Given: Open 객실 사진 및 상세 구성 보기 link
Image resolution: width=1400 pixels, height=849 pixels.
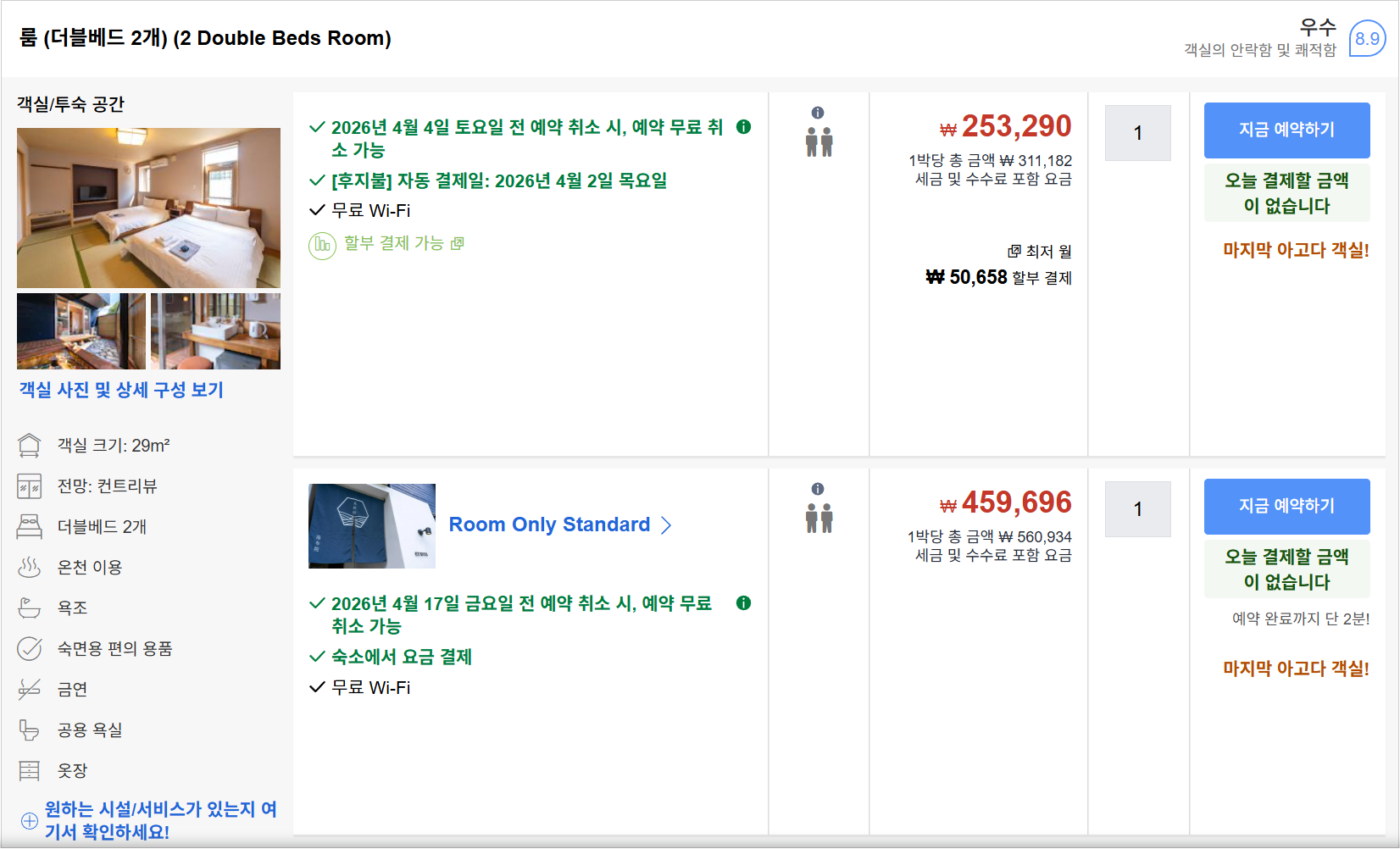Looking at the screenshot, I should click(x=119, y=391).
